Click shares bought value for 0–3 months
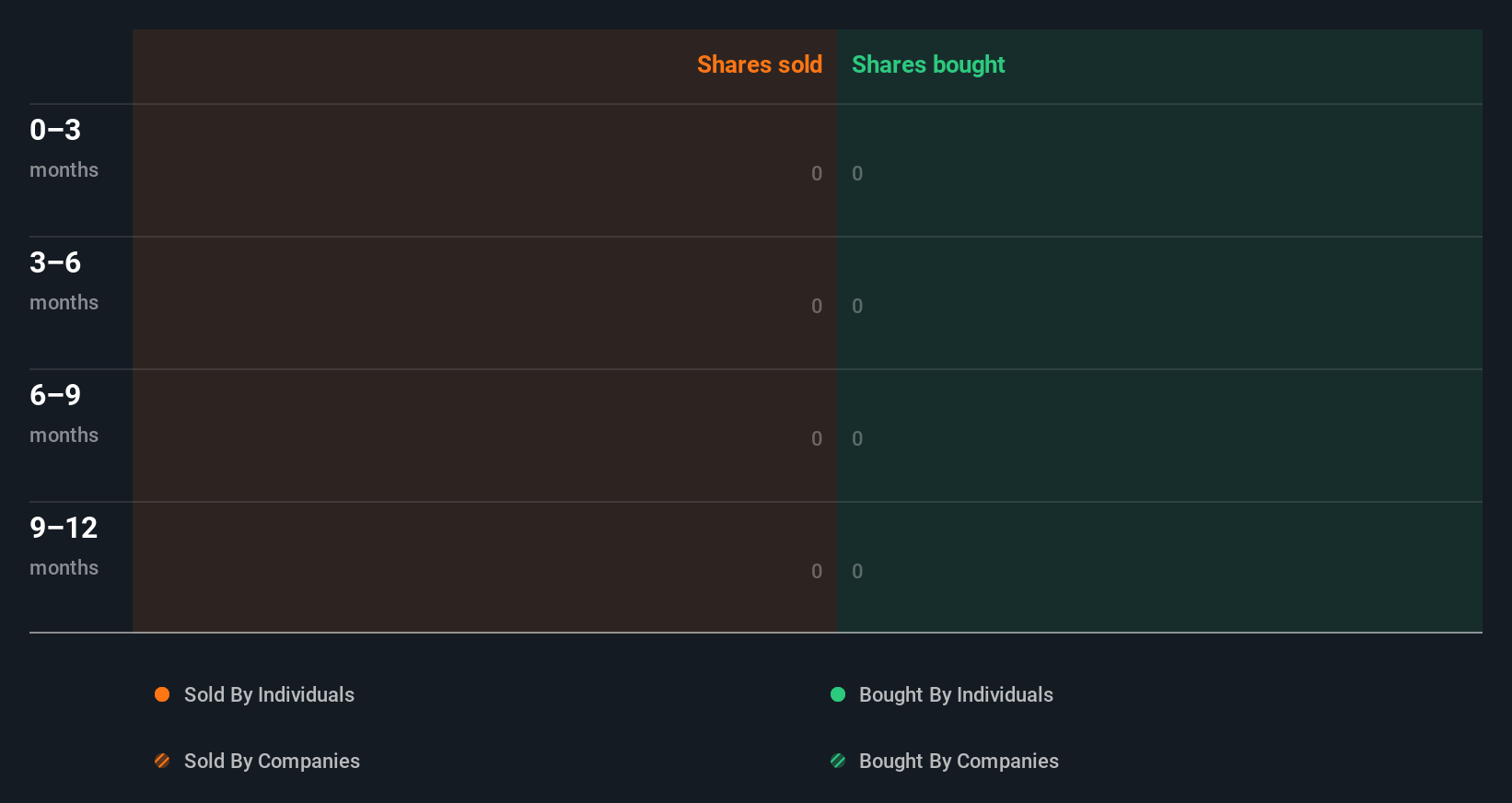The height and width of the screenshot is (803, 1512). click(x=857, y=173)
